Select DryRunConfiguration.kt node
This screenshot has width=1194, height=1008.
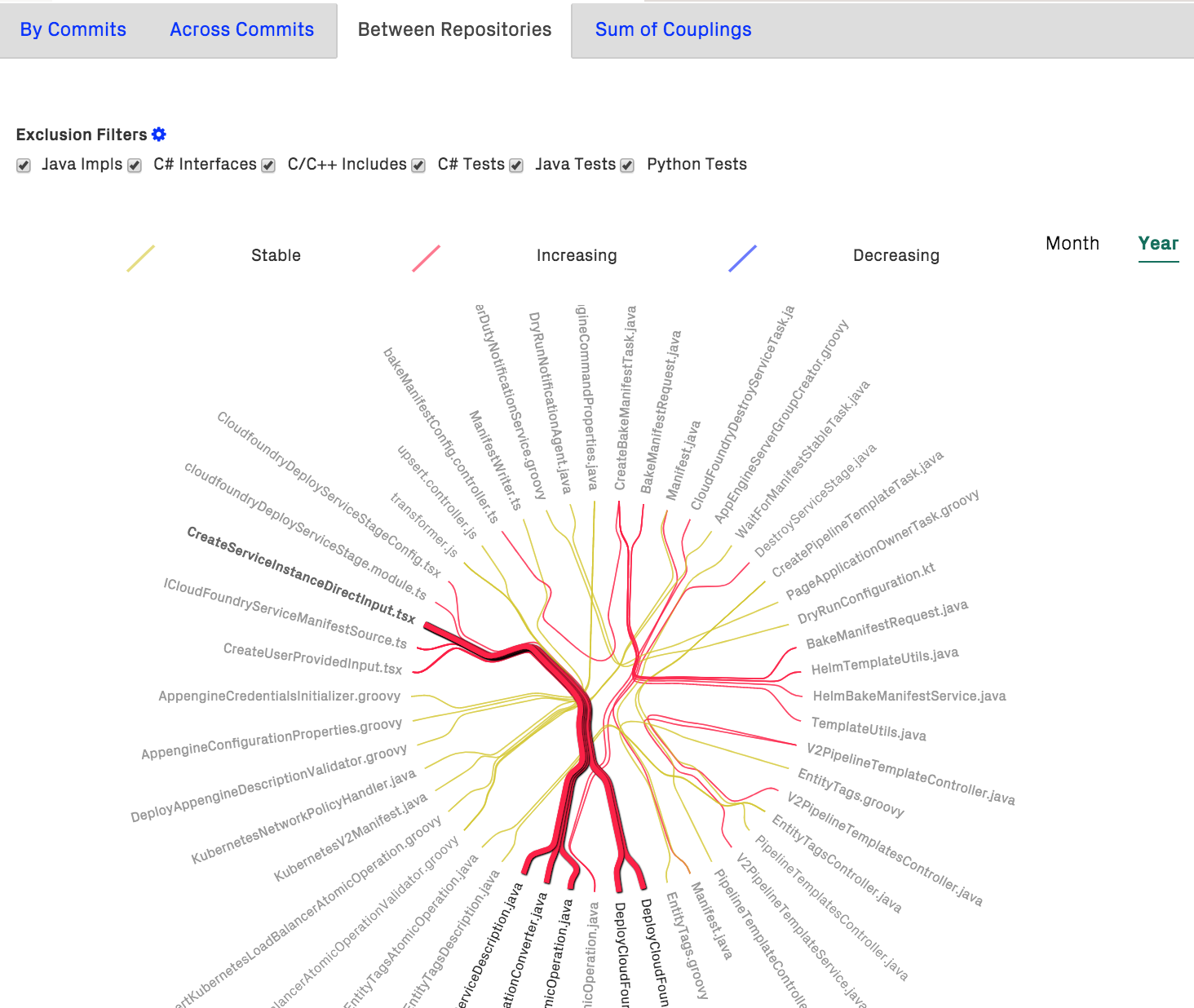[x=866, y=594]
